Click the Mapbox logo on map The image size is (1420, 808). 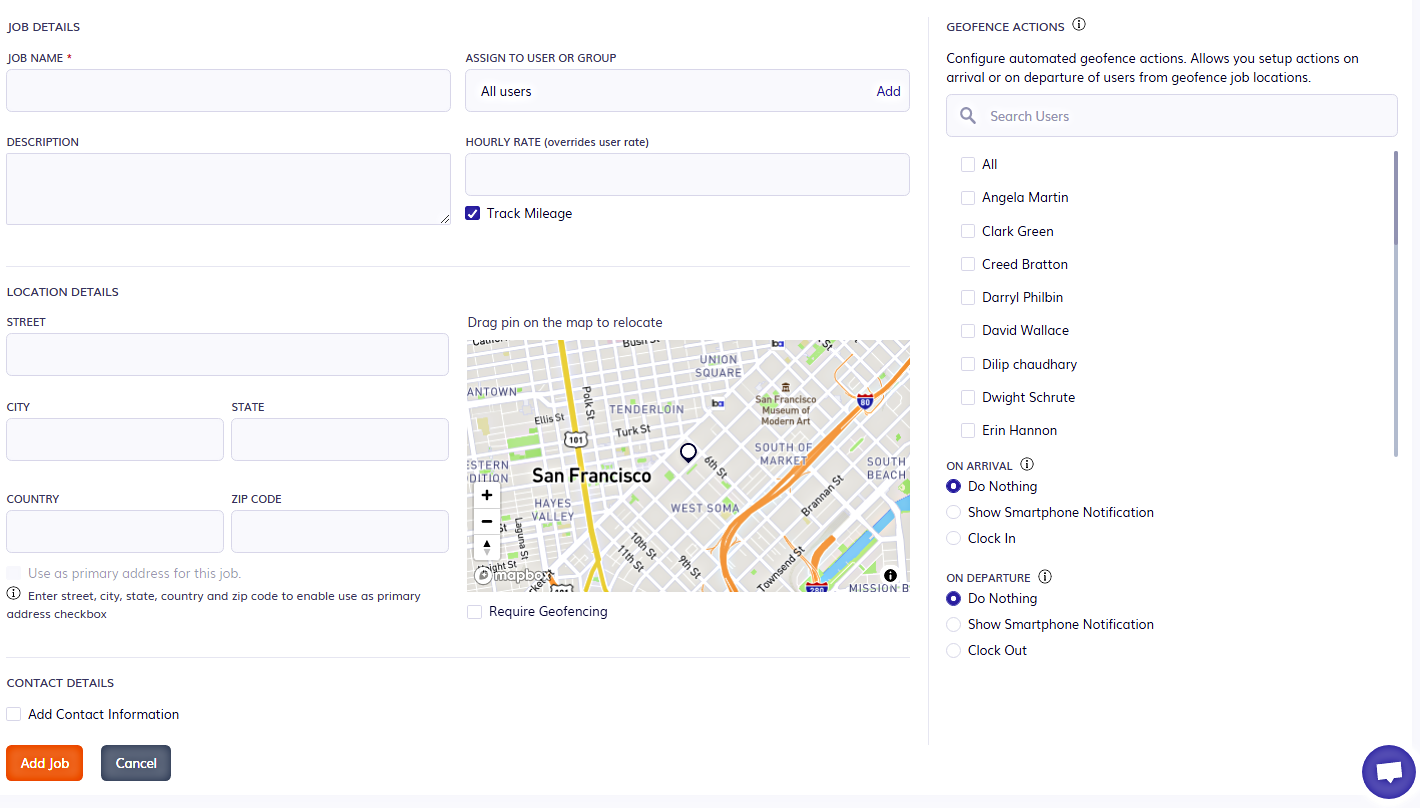point(511,576)
